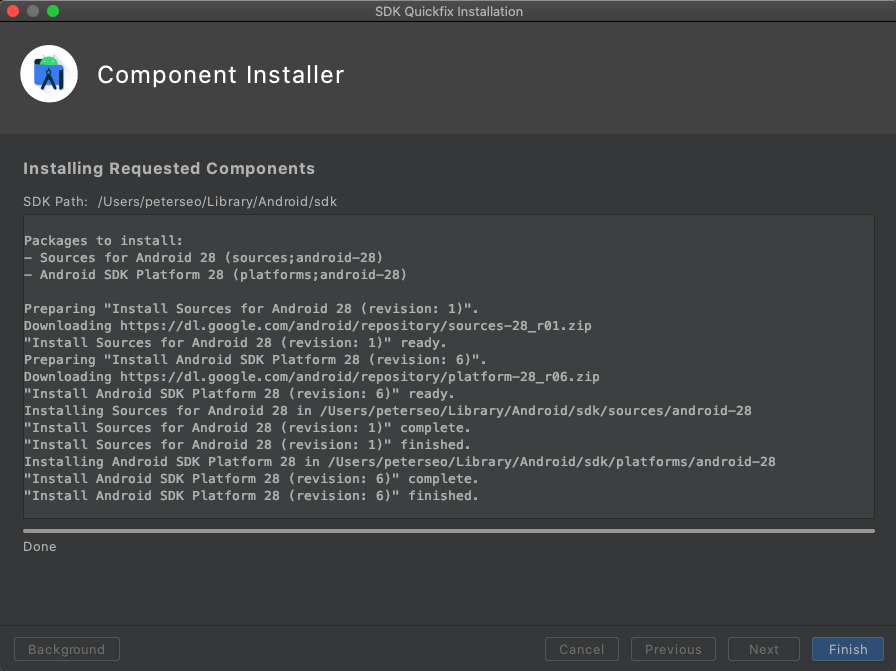Click the Cancel button
Screen dimensions: 896x671
tap(582, 649)
